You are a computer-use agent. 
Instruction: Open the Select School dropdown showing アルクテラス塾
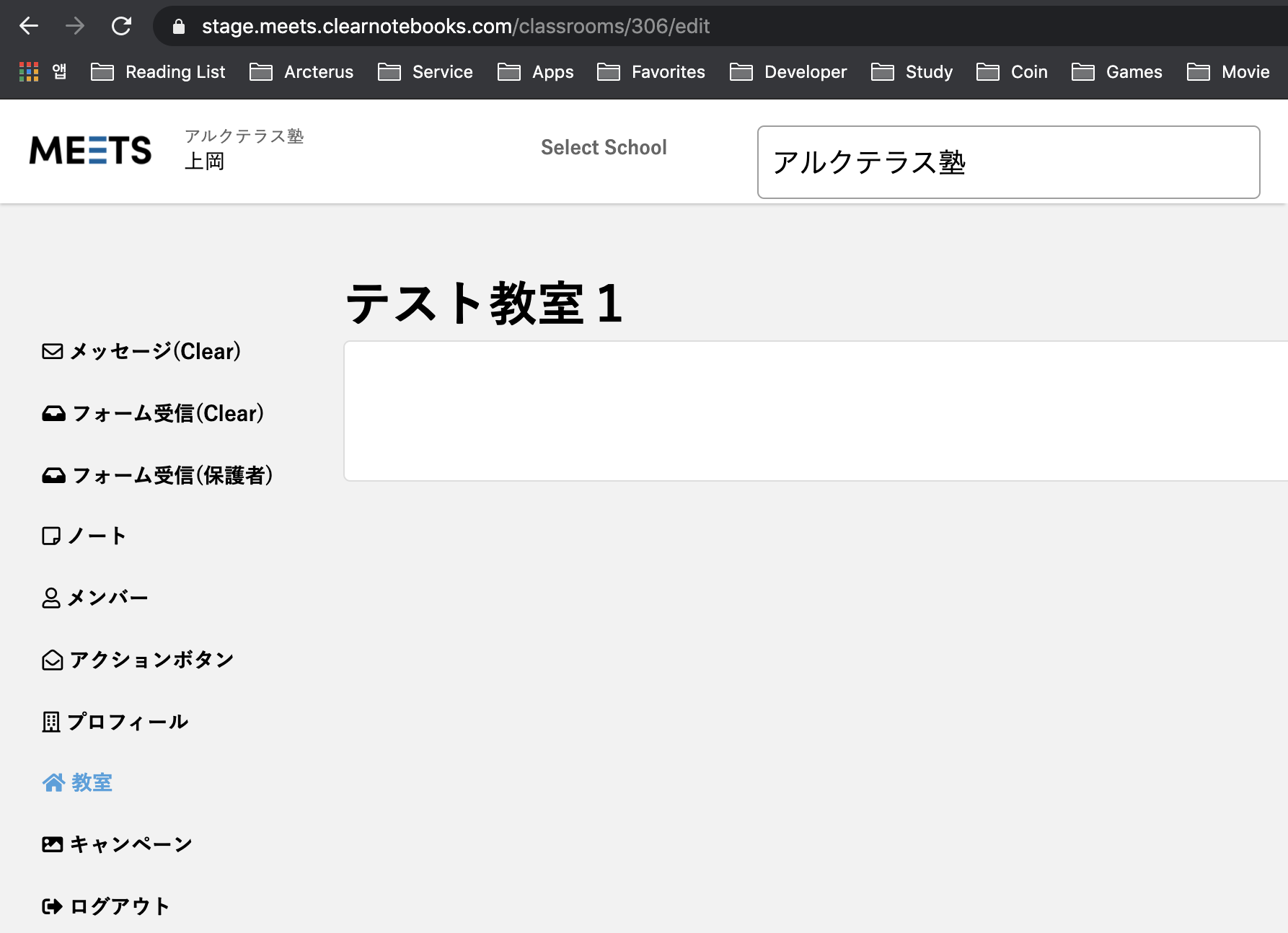click(x=1008, y=162)
